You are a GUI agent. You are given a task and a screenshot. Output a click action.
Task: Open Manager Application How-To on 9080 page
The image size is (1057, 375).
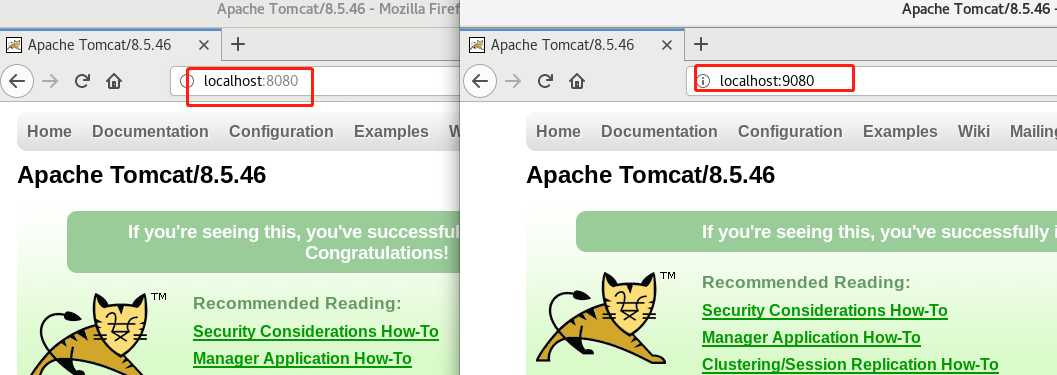[x=811, y=337]
